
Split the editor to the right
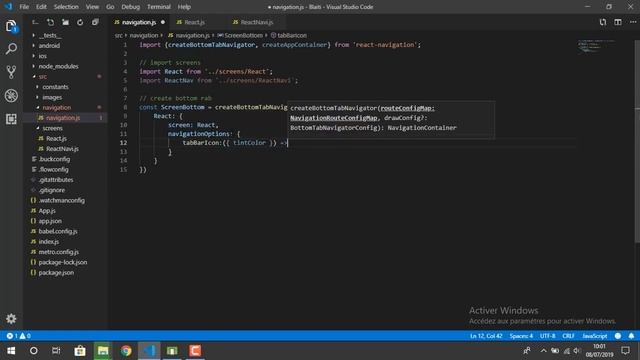pyautogui.click(x=618, y=22)
